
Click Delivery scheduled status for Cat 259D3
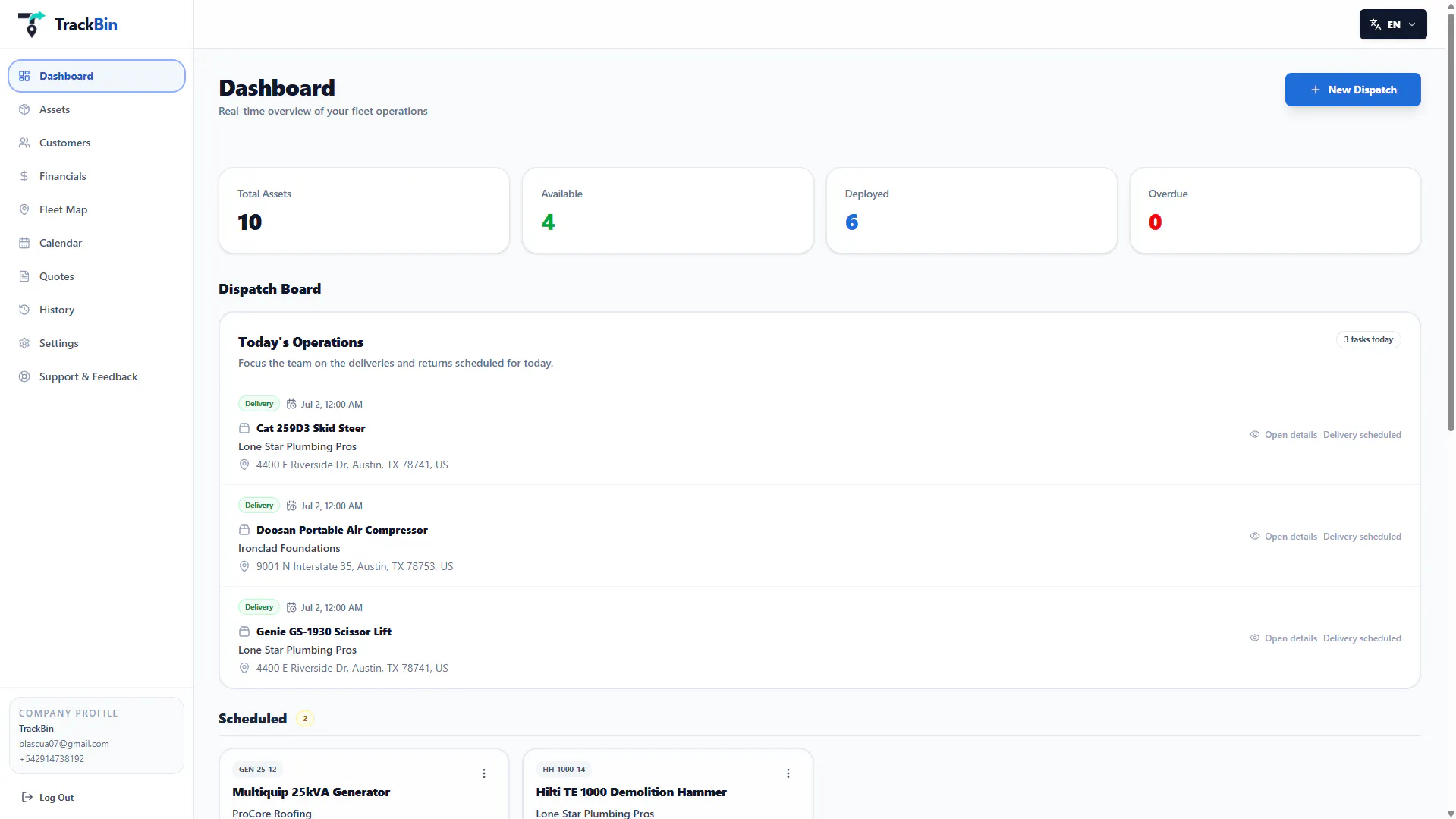pos(1362,435)
